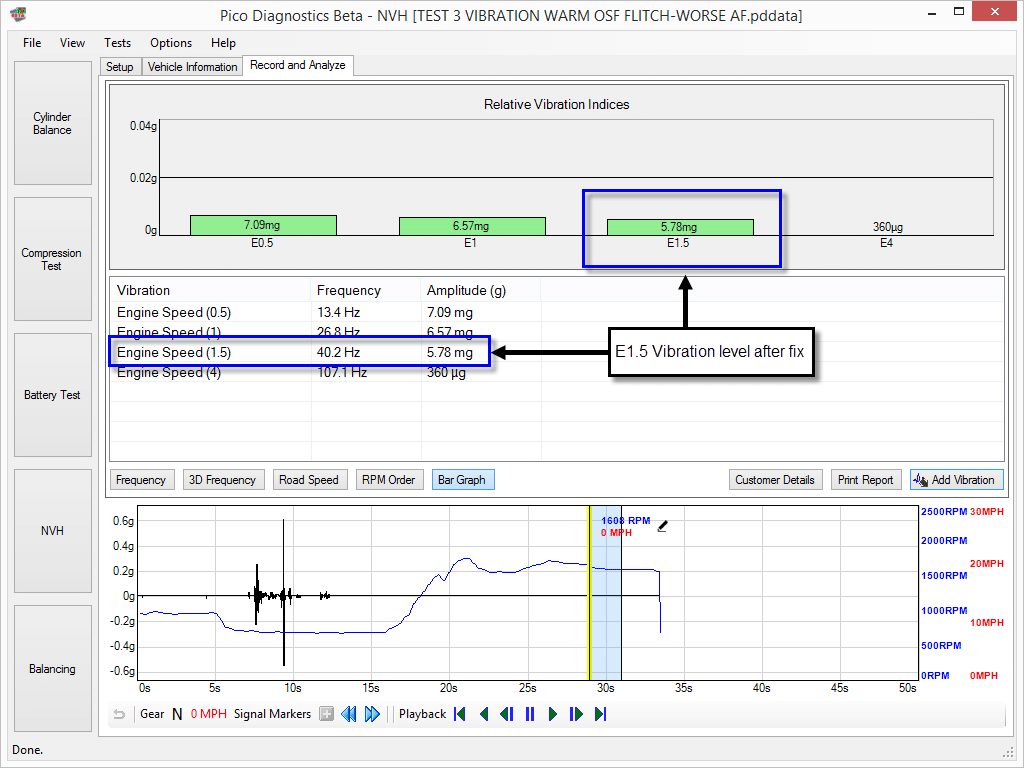Click the 40.2 Hz frequency cell
This screenshot has width=1024, height=768.
pos(338,353)
